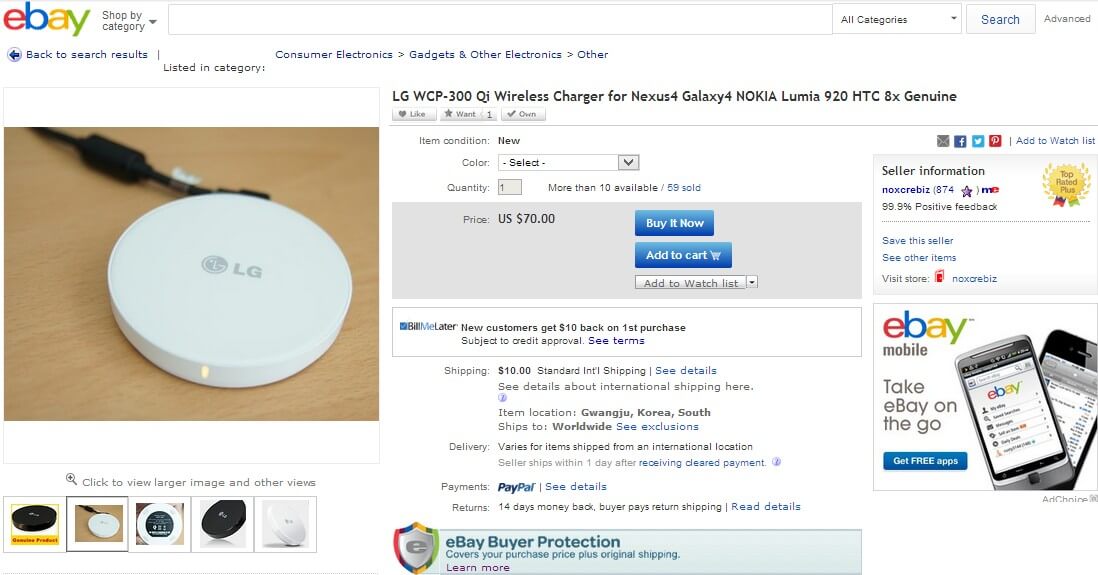Click the Quantity input field
The image size is (1098, 575).
pyautogui.click(x=510, y=187)
